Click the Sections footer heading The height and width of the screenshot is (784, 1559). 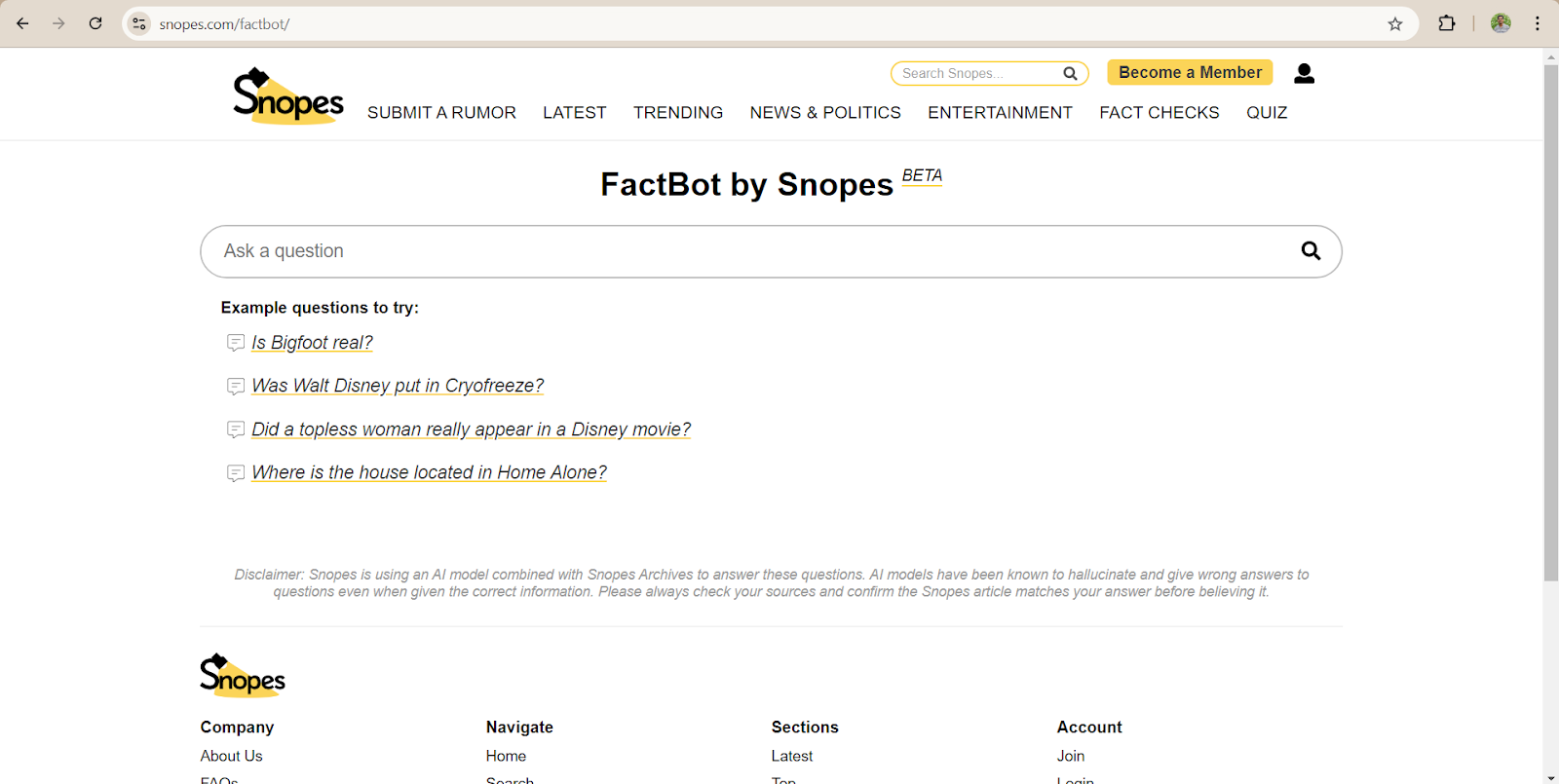pyautogui.click(x=805, y=728)
